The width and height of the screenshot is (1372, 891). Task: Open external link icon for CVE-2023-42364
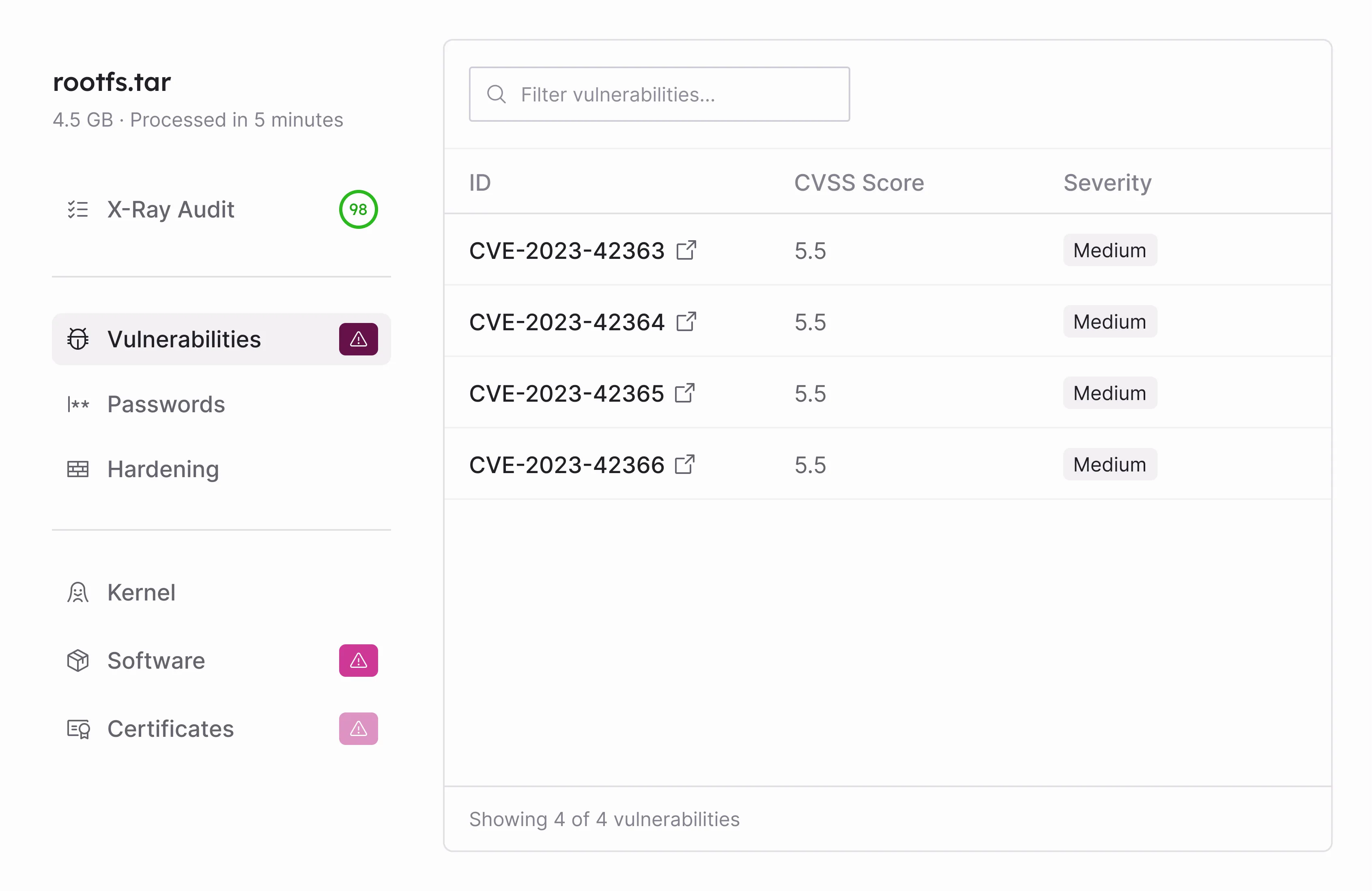tap(686, 322)
